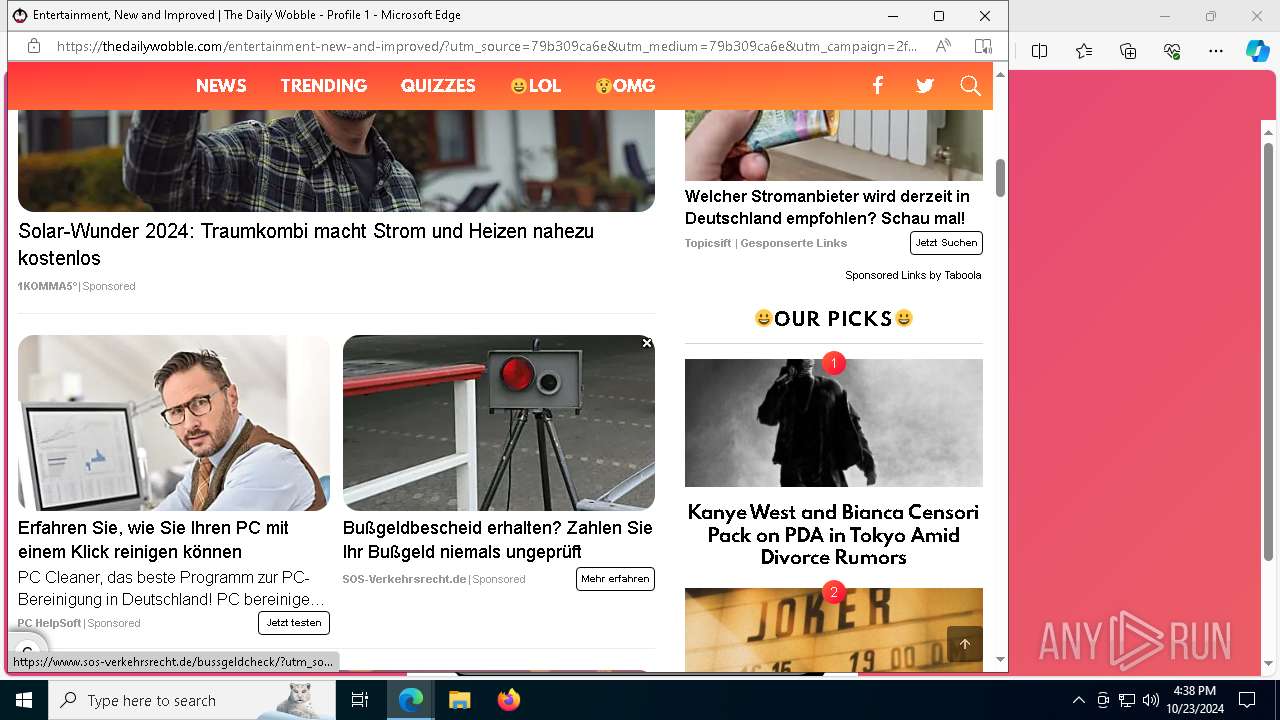Screen dimensions: 1280x720
Task: Open TRENDING menu item
Action: point(324,86)
